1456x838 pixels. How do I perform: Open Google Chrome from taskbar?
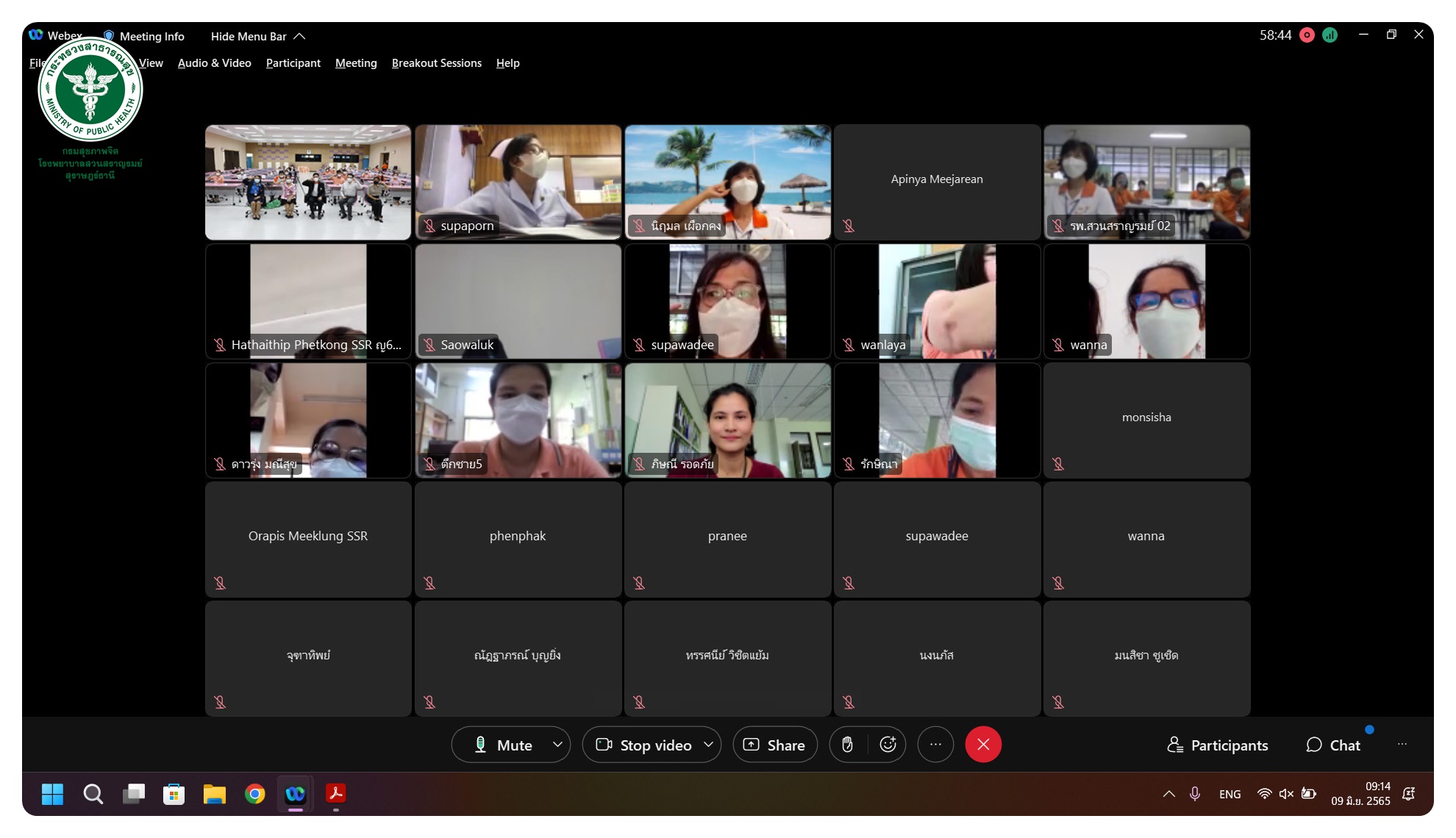point(254,794)
